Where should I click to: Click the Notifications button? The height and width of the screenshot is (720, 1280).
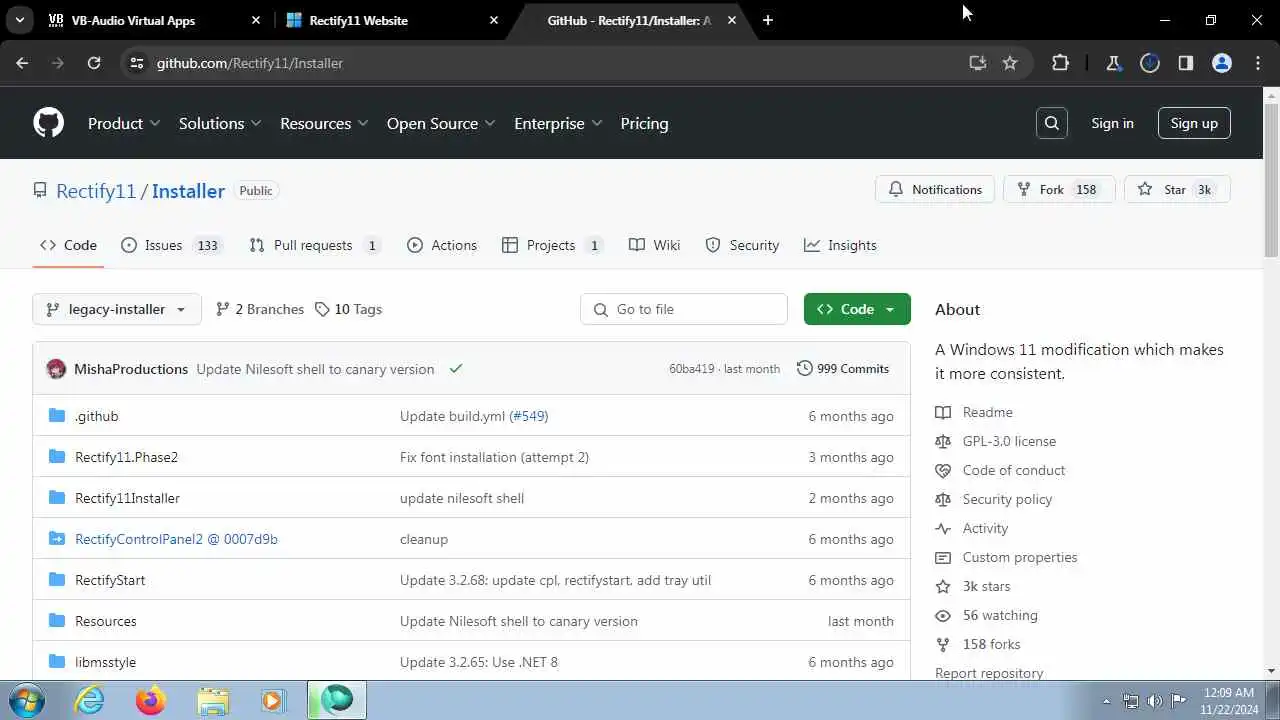(x=935, y=189)
